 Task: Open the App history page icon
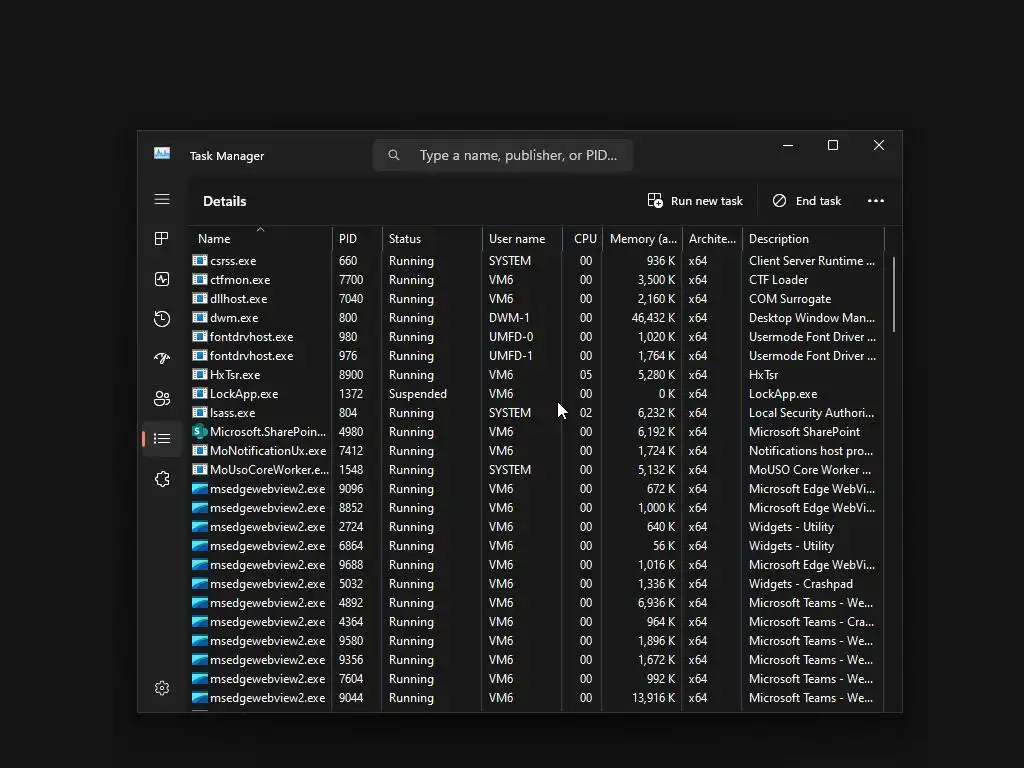pyautogui.click(x=162, y=319)
